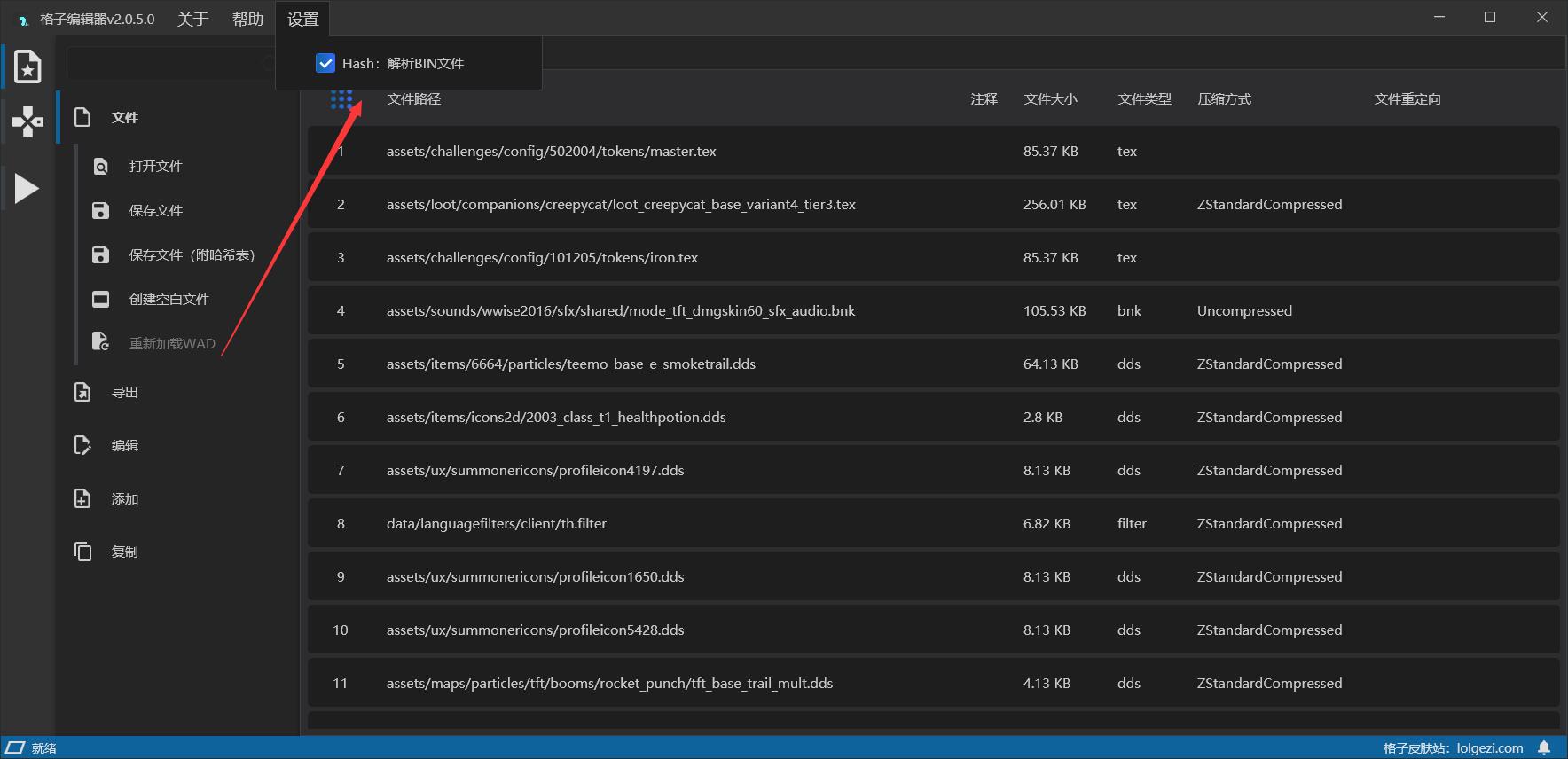The width and height of the screenshot is (1568, 759).
Task: Sort by 文件大小 column header
Action: [x=1050, y=99]
